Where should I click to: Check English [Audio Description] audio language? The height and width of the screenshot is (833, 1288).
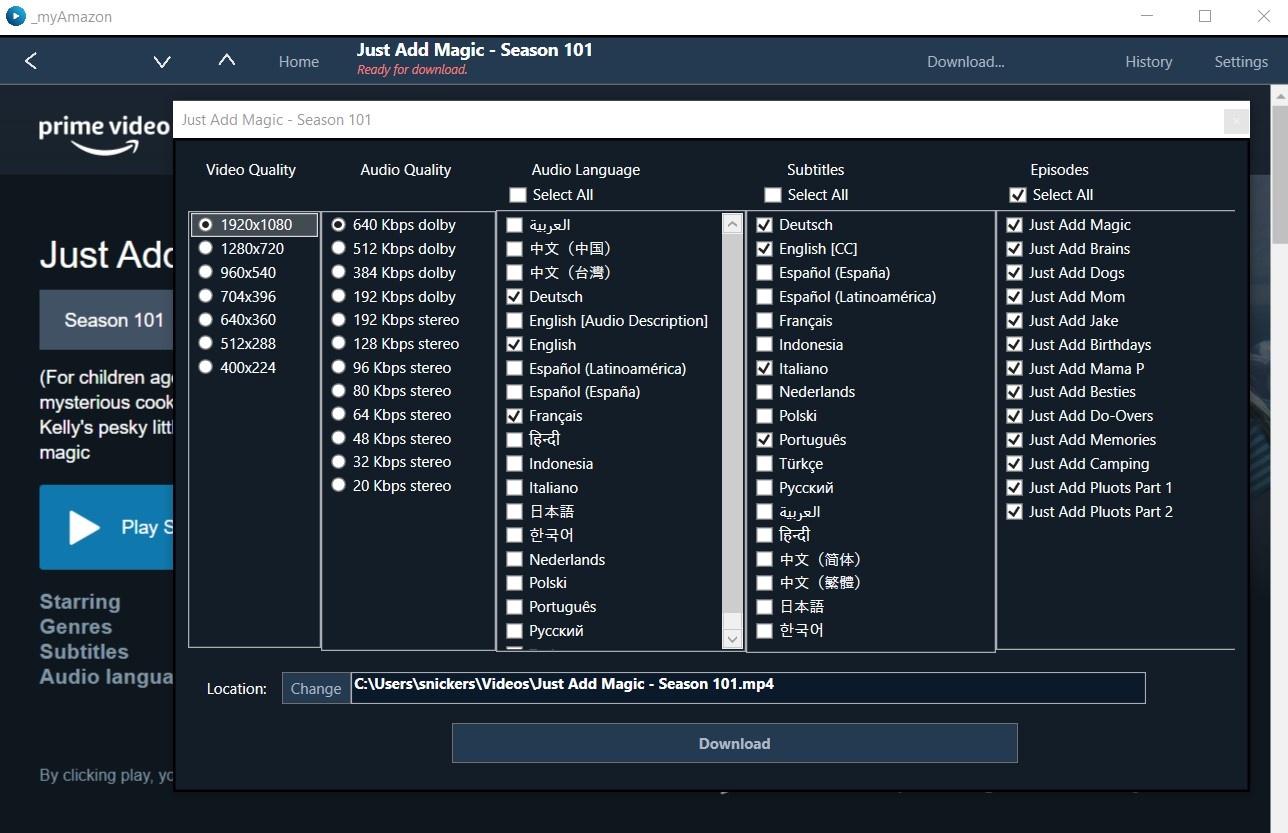(514, 321)
